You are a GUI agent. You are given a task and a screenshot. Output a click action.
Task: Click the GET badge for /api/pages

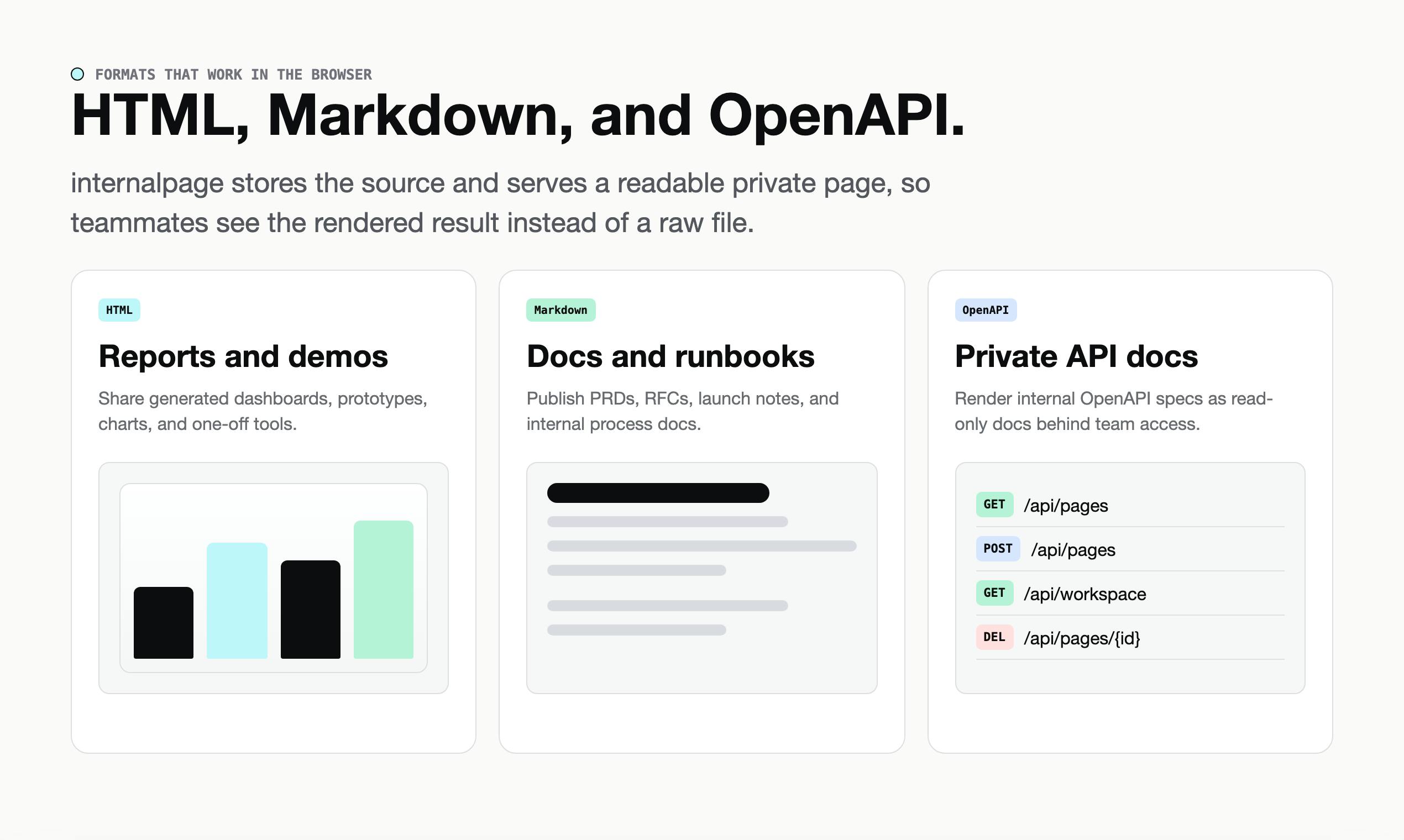point(994,505)
